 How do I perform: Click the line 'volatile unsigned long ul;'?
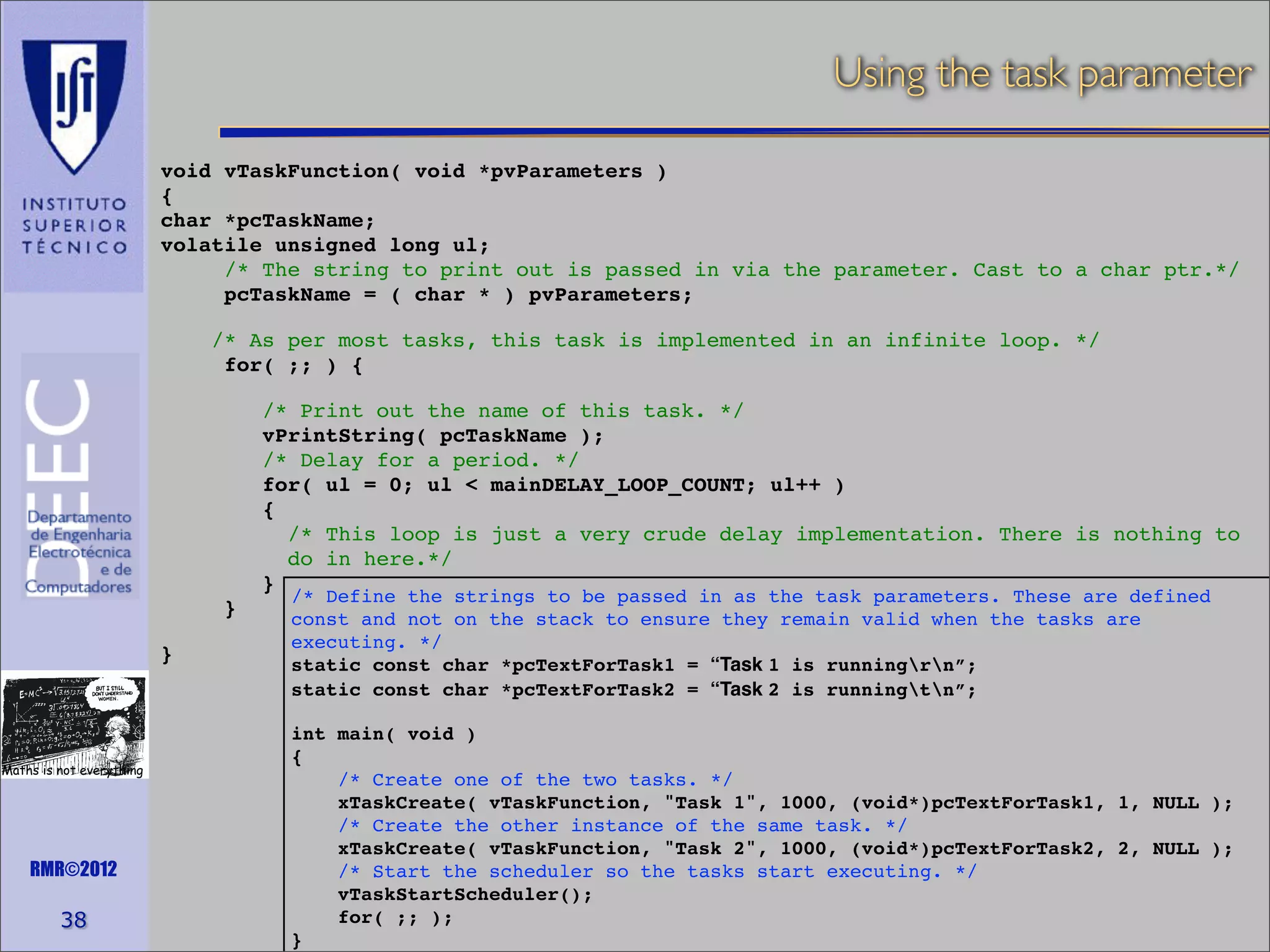tap(325, 245)
